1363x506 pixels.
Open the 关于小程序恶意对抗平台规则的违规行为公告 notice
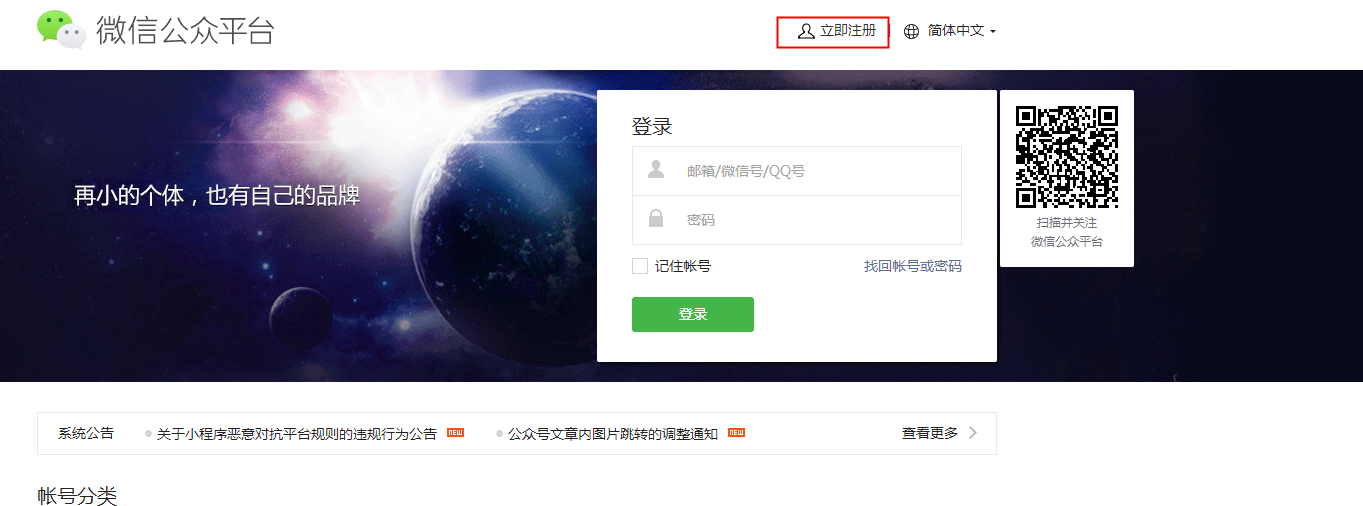click(x=297, y=434)
